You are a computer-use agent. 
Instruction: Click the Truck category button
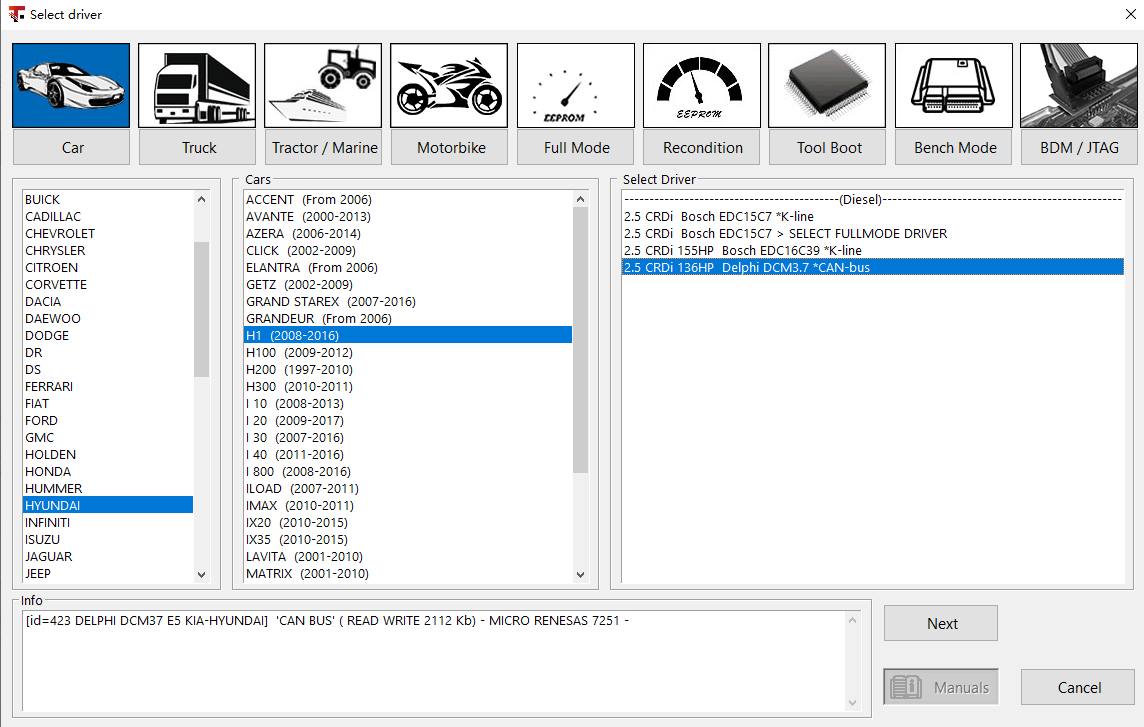[x=198, y=147]
